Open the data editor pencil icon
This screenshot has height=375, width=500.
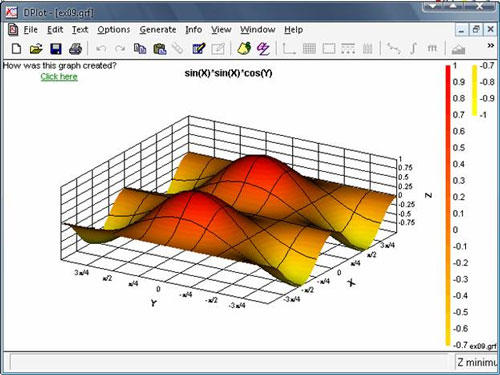point(199,49)
